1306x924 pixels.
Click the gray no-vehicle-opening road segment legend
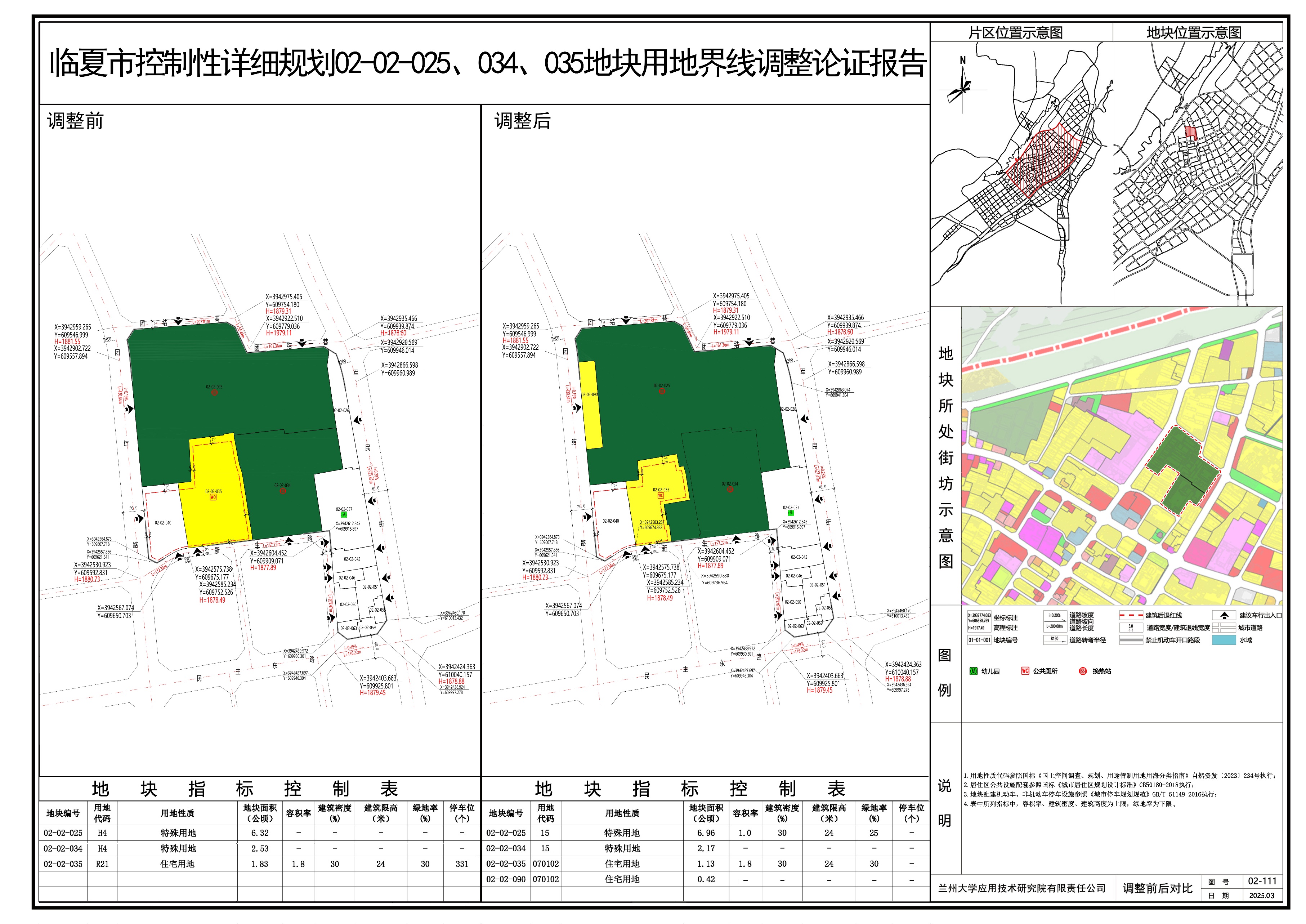pos(1131,640)
